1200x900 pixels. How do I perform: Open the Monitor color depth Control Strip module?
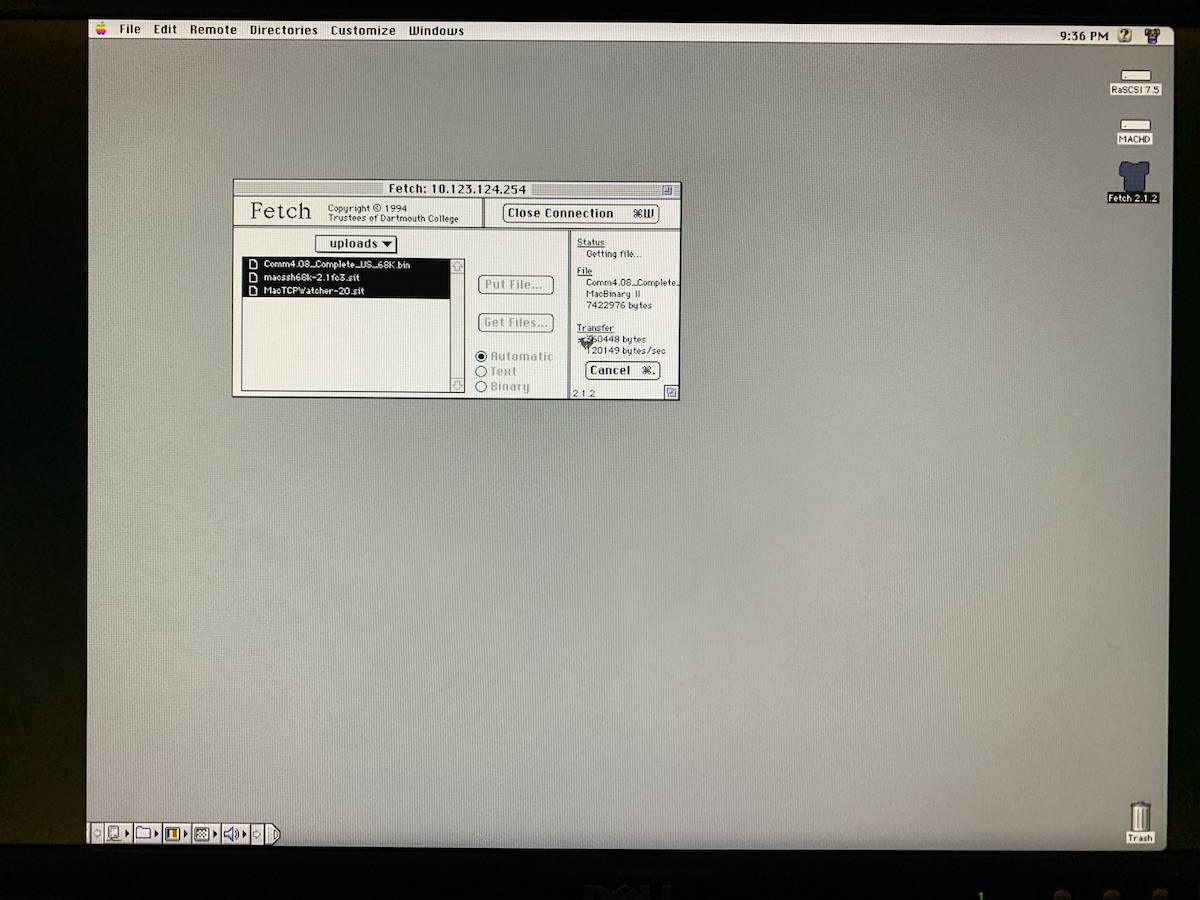tap(175, 833)
